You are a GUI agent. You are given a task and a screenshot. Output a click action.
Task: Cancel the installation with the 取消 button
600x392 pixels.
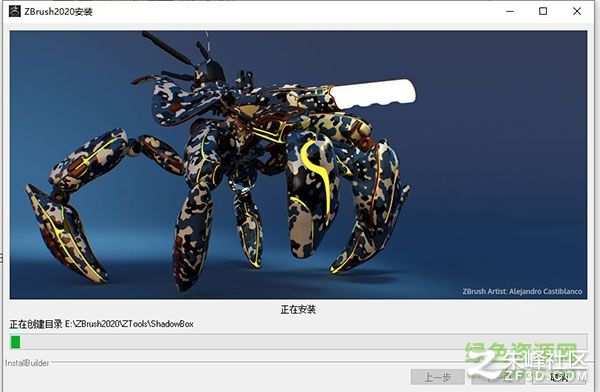pos(559,377)
